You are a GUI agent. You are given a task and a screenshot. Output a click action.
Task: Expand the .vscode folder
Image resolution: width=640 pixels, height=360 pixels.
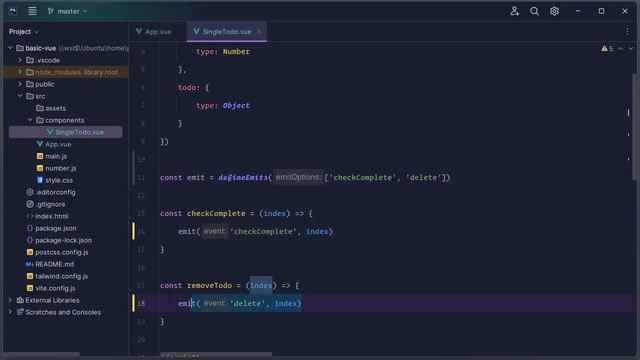click(x=20, y=60)
